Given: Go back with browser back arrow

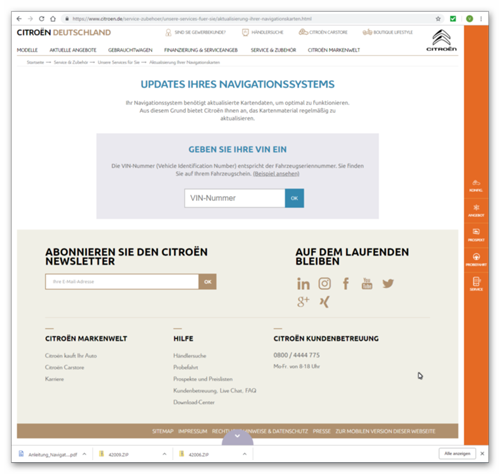Looking at the screenshot, I should [x=19, y=19].
